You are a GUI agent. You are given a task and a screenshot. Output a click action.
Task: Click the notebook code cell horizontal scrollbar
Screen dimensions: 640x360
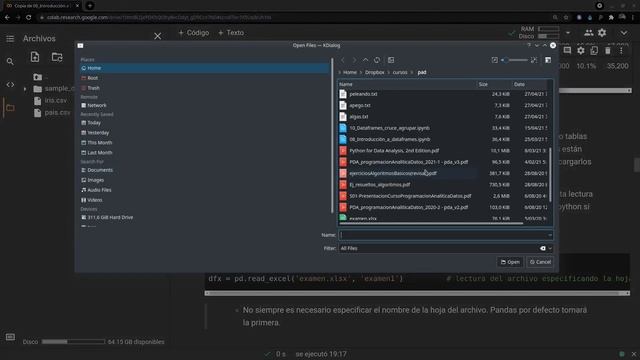(417, 293)
